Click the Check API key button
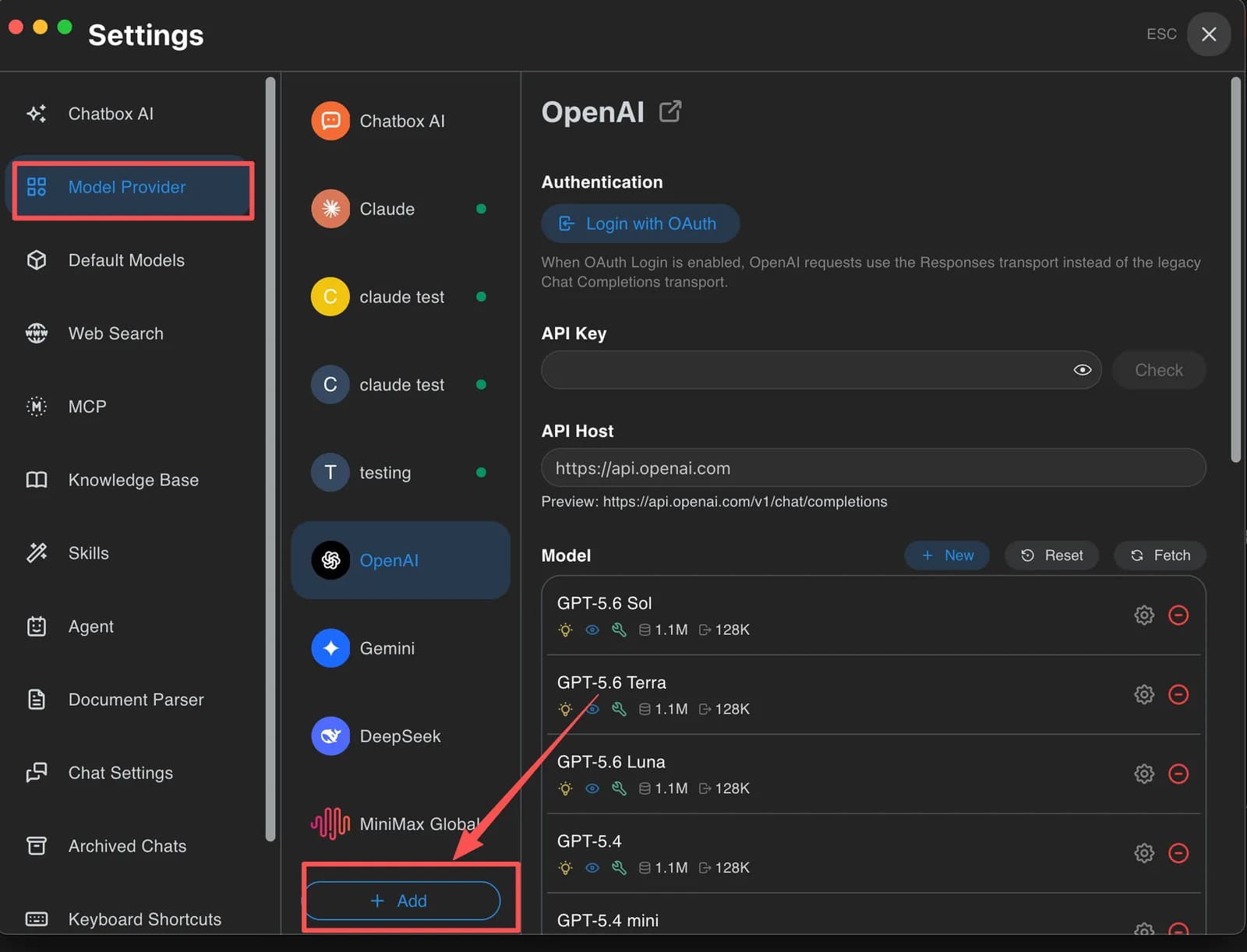The image size is (1247, 952). [x=1158, y=370]
